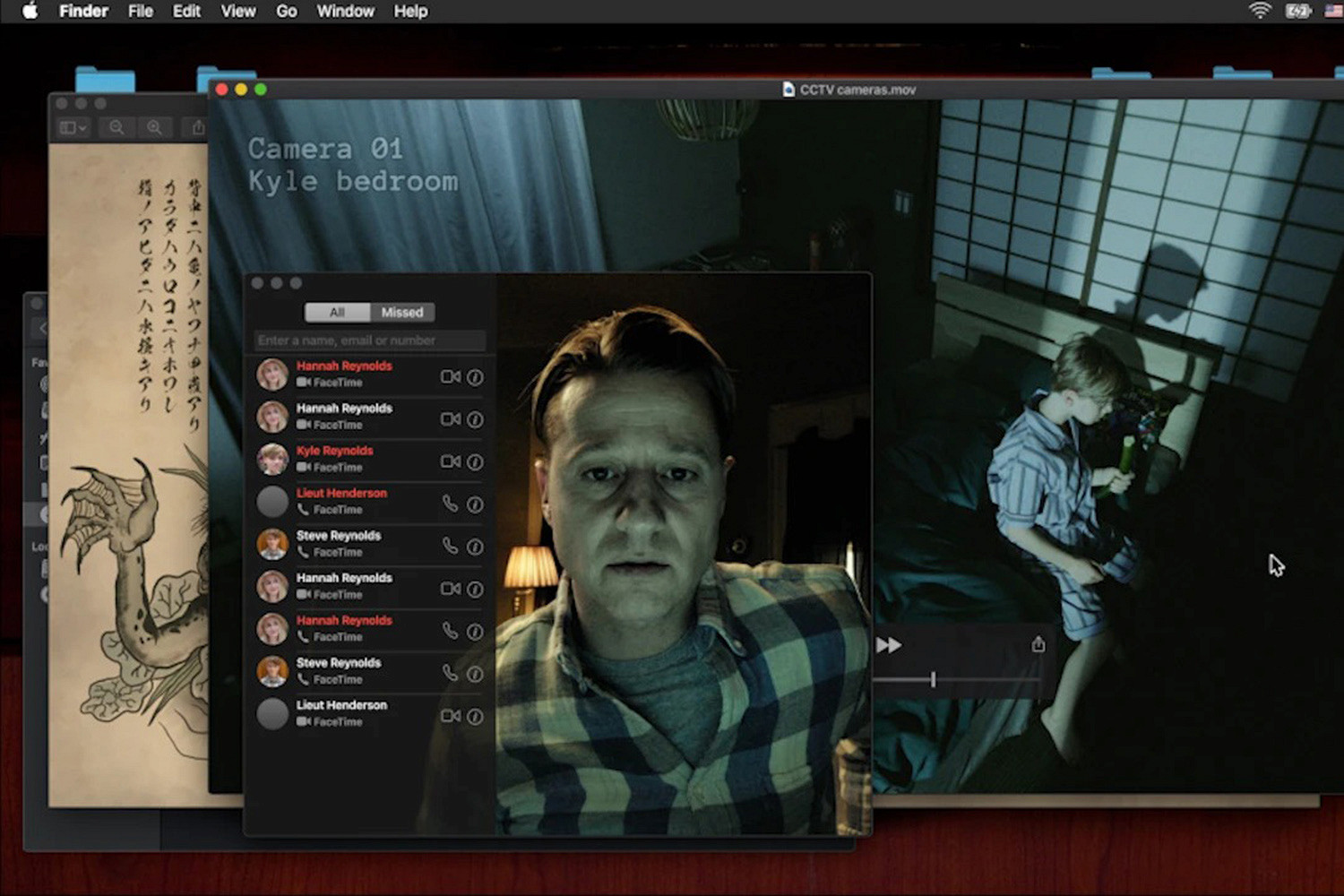Start video call with Kyle Reynolds

(x=450, y=461)
